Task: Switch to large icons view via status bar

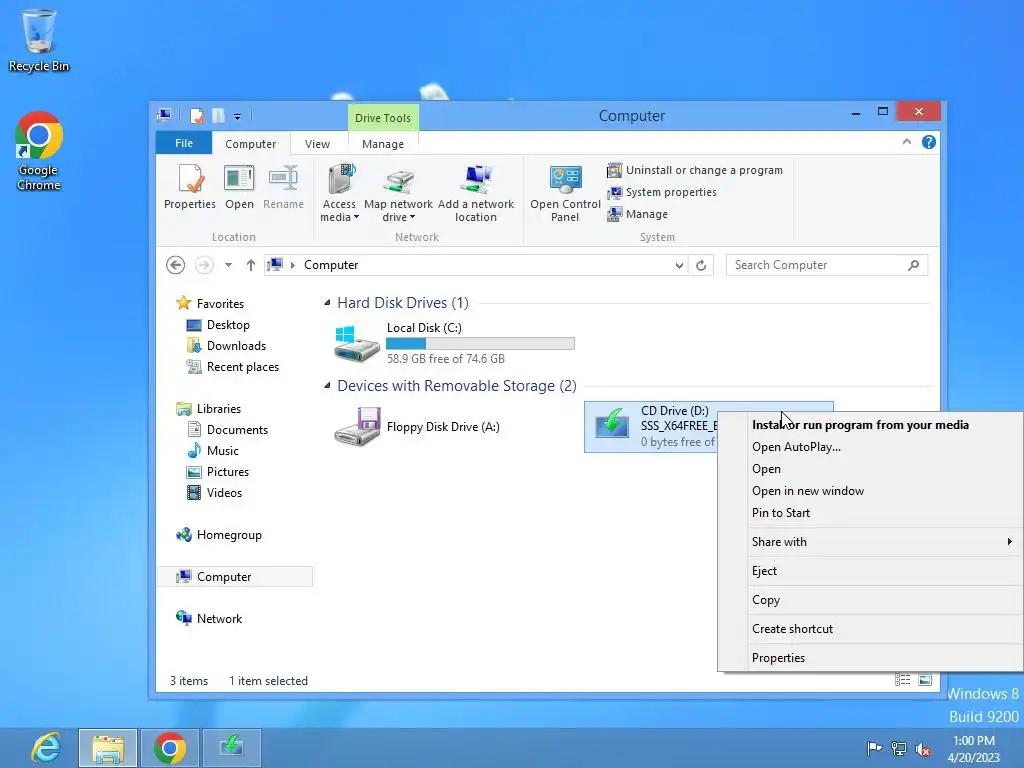Action: (x=925, y=680)
